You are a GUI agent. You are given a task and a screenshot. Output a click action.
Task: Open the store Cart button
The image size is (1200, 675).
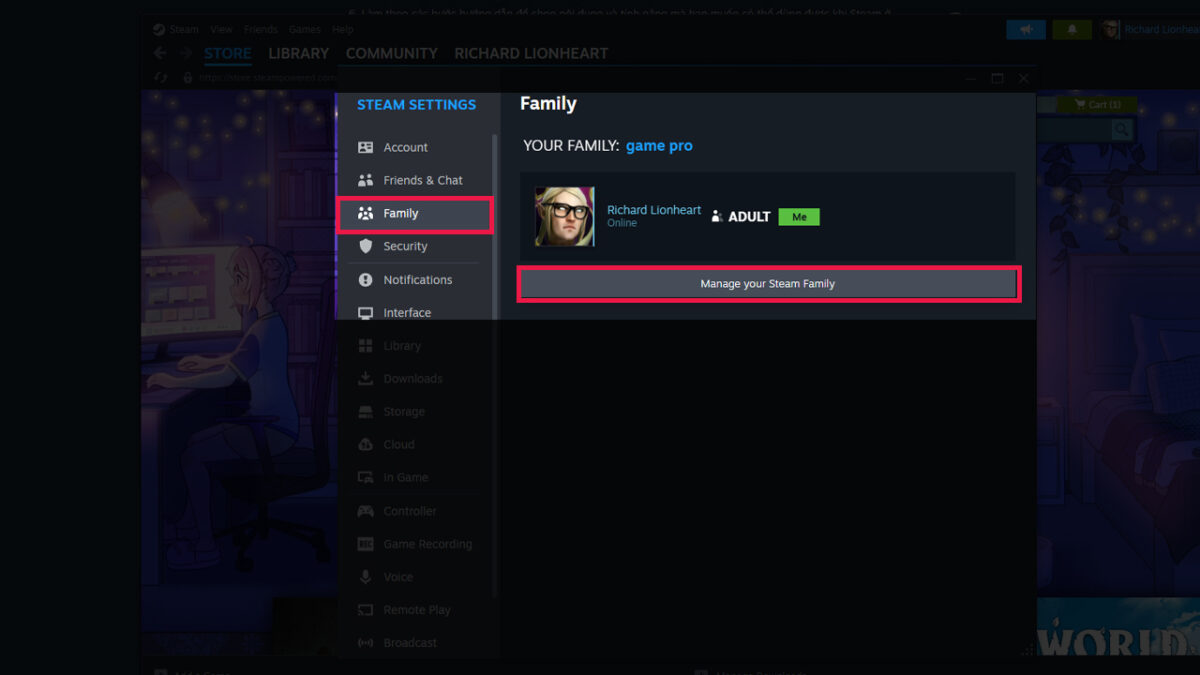1096,104
